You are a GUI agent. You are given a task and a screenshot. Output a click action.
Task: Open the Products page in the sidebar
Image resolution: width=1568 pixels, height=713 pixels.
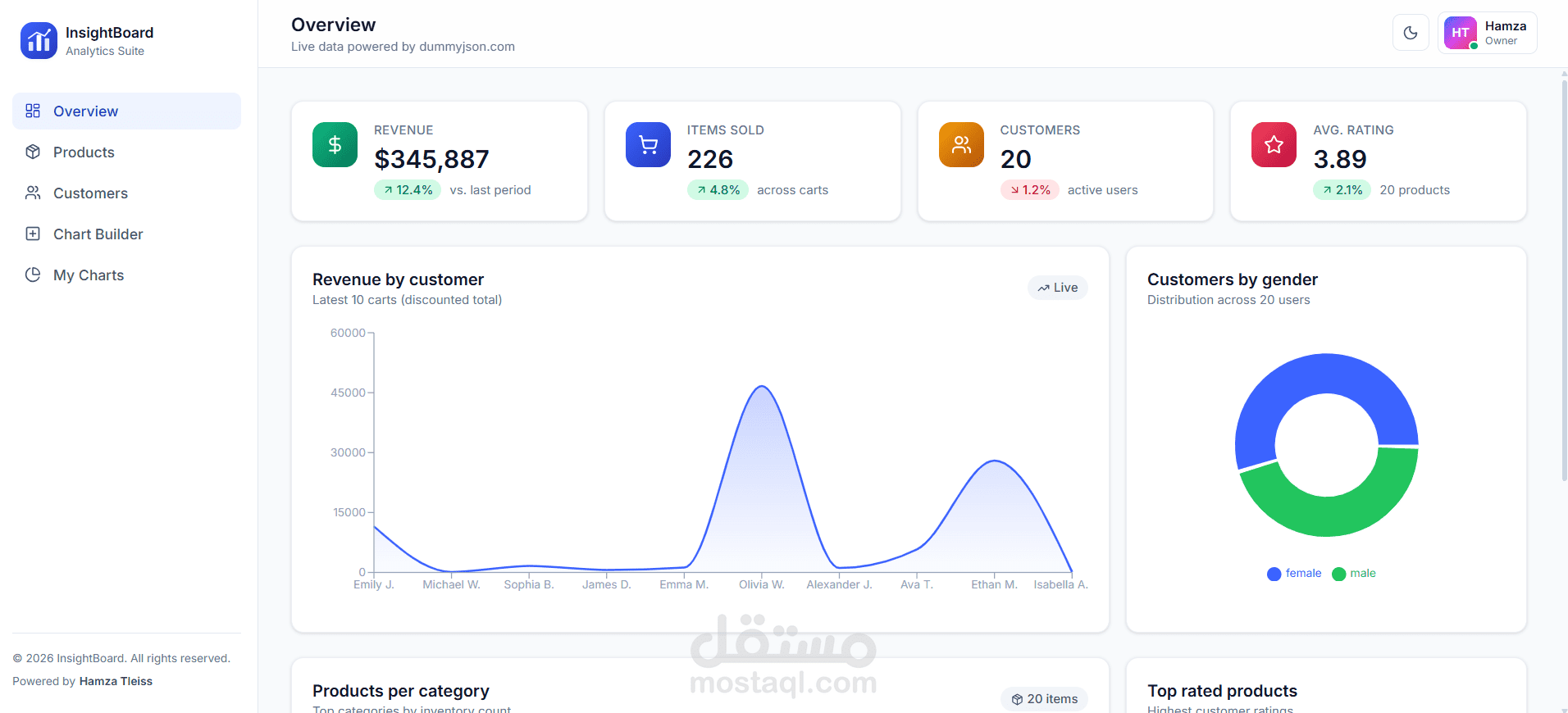(126, 152)
